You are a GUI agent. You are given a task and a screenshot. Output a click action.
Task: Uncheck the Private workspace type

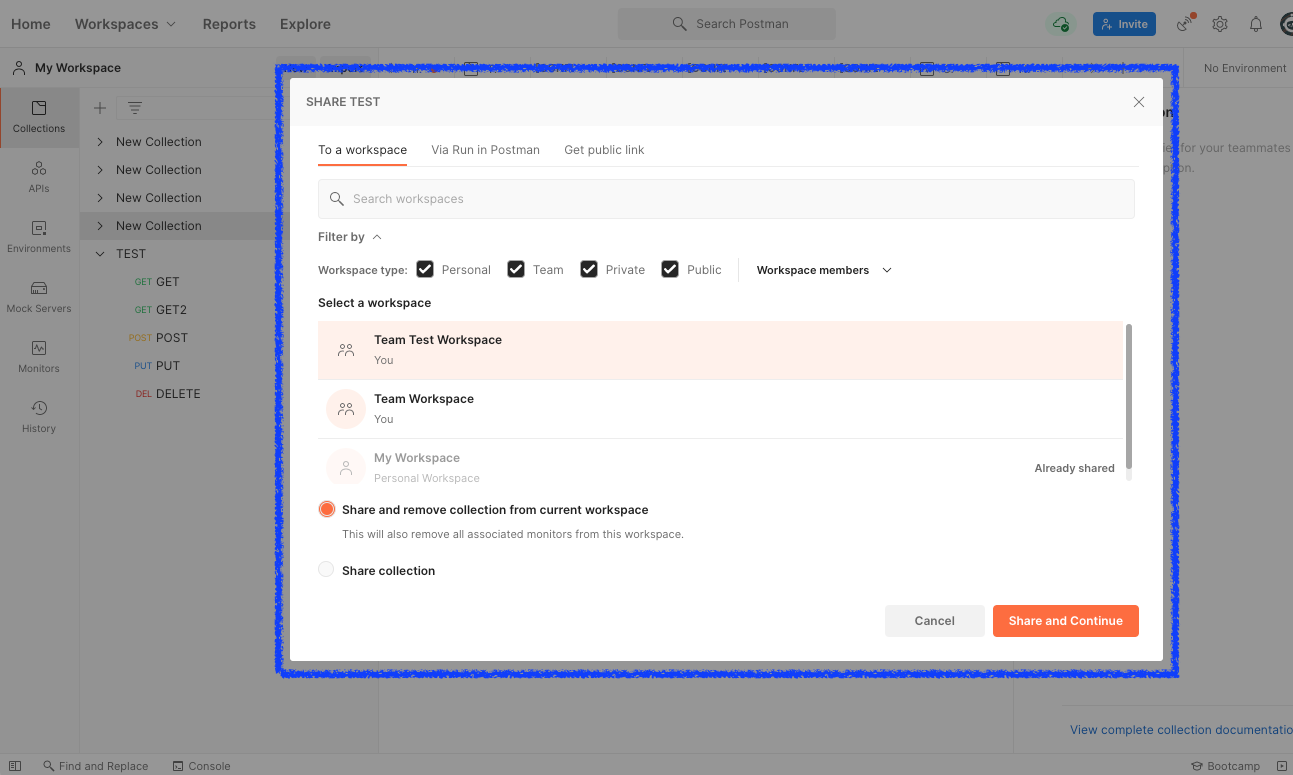tap(589, 269)
